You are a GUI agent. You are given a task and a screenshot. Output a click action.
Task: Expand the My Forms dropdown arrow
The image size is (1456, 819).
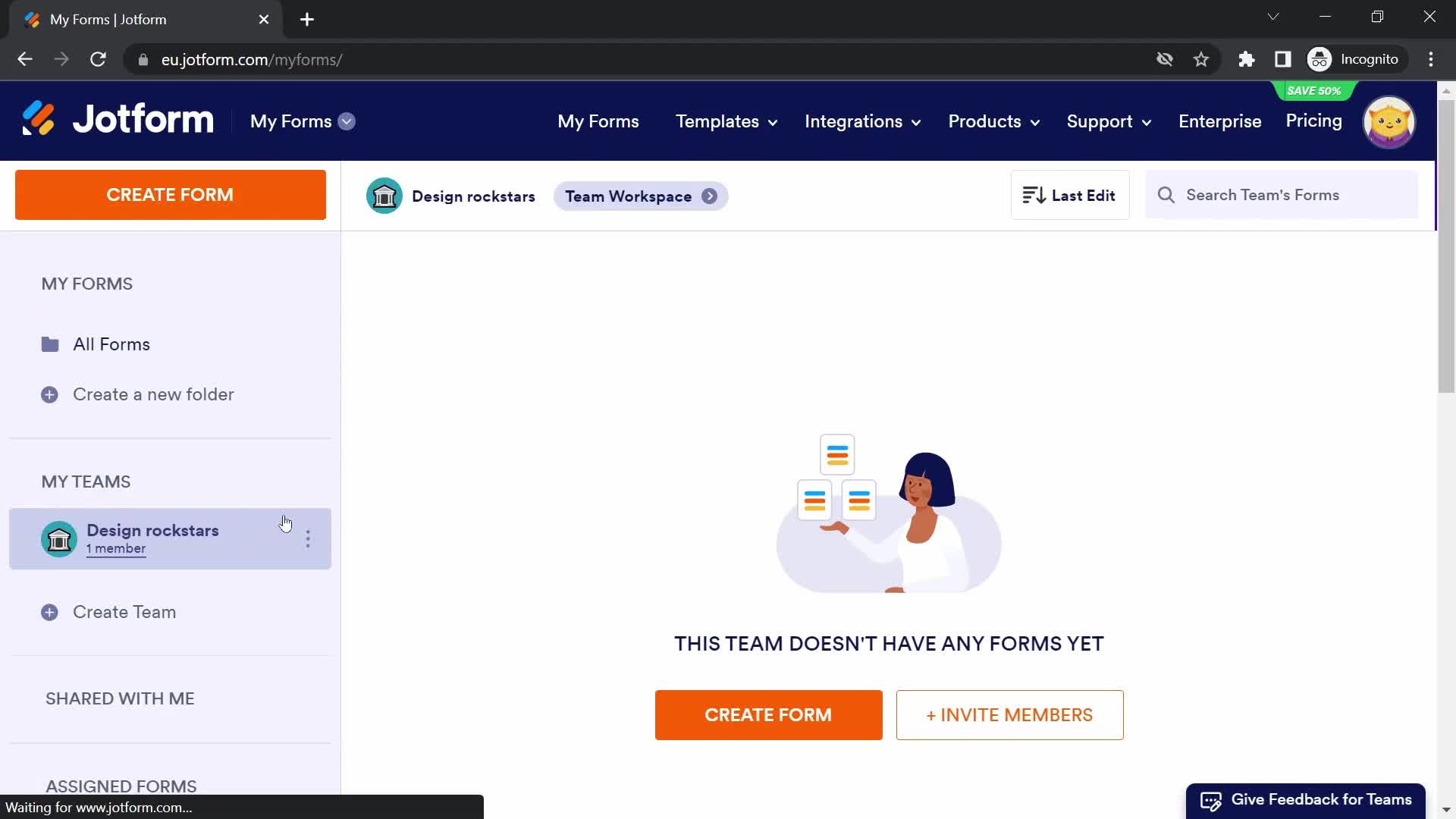coord(349,121)
